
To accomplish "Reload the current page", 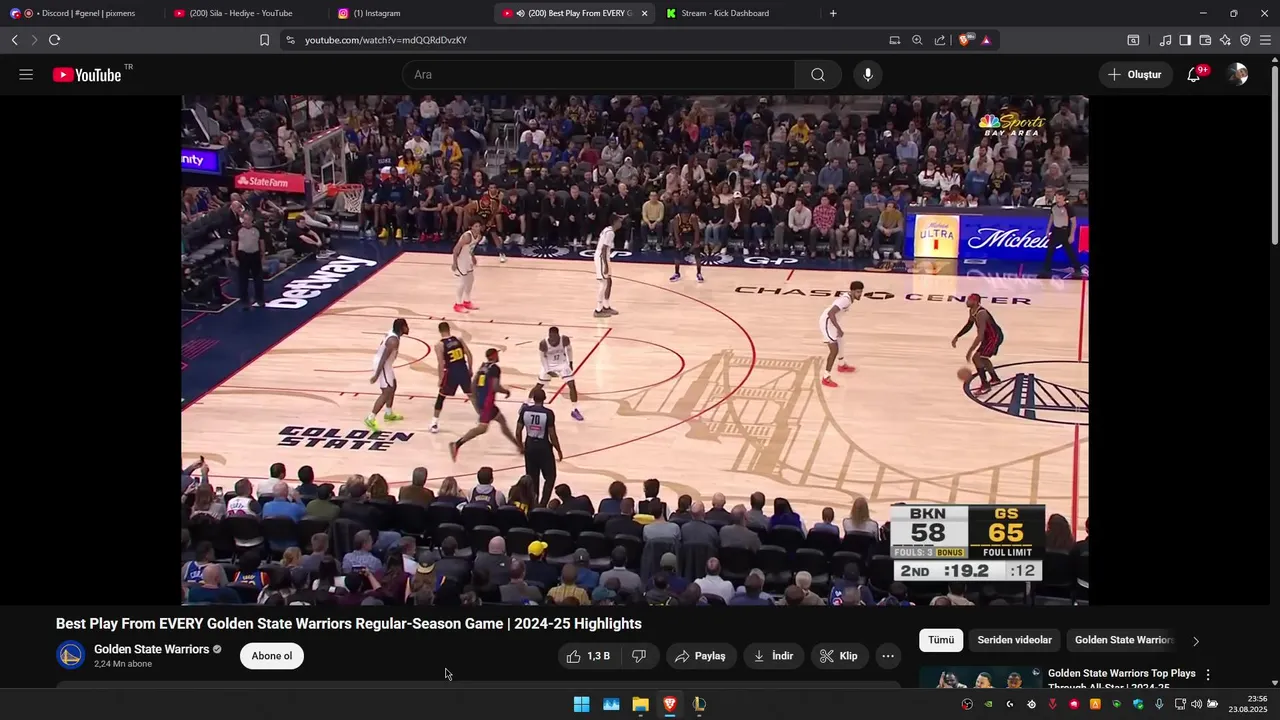I will (54, 40).
